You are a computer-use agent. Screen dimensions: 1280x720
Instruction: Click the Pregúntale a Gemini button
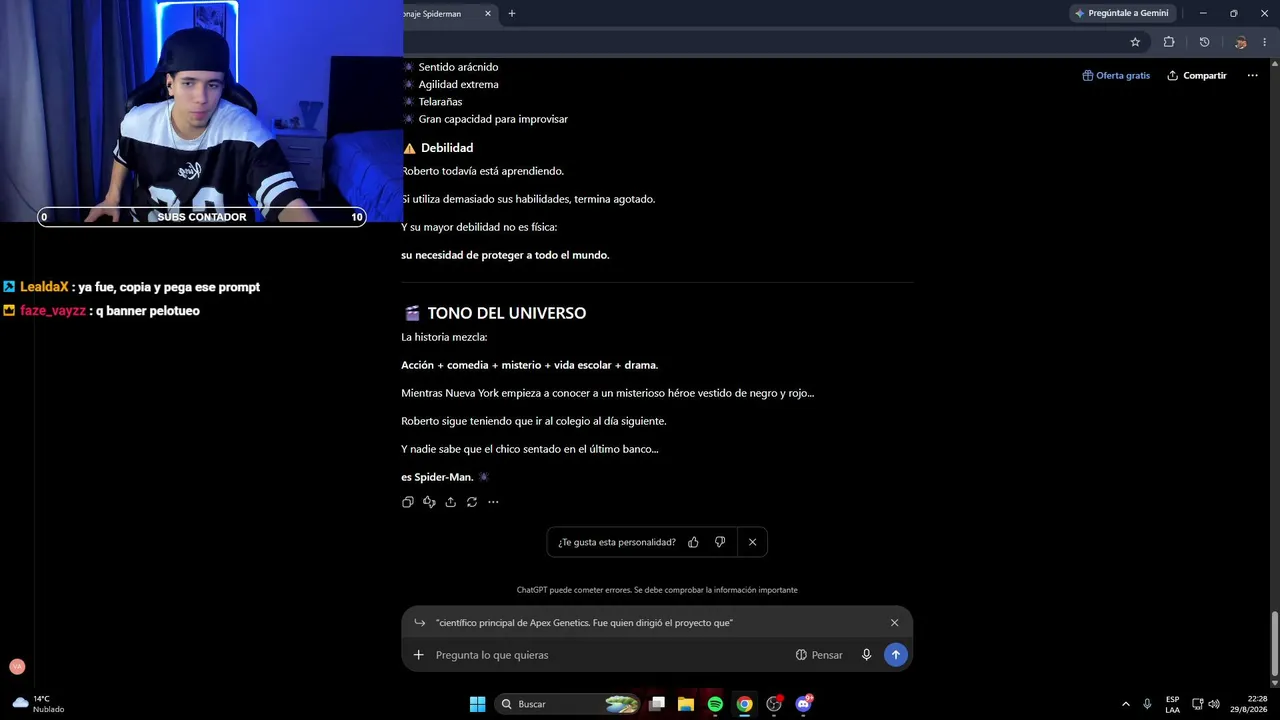click(x=1121, y=13)
